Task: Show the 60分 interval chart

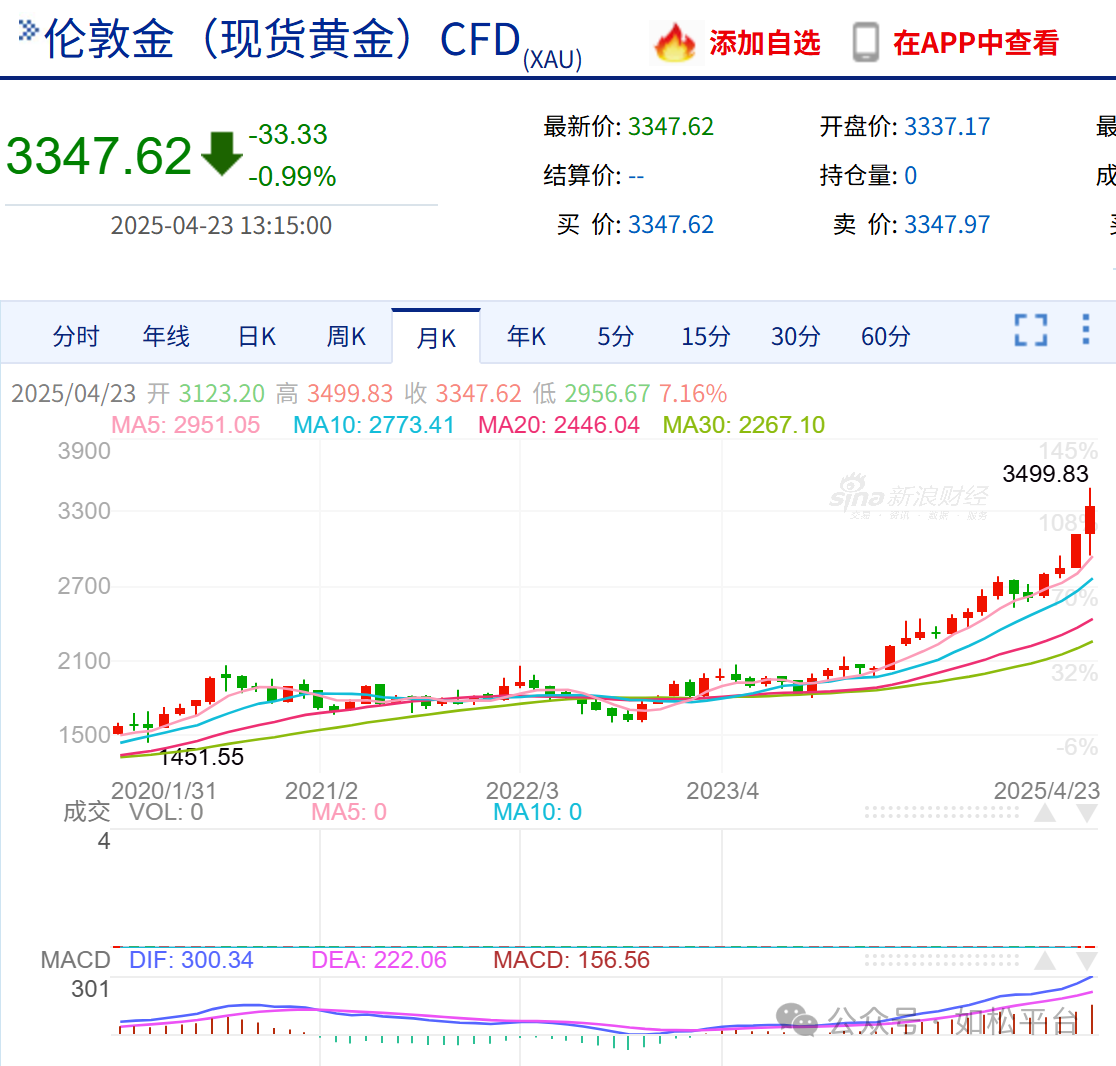Action: [885, 336]
